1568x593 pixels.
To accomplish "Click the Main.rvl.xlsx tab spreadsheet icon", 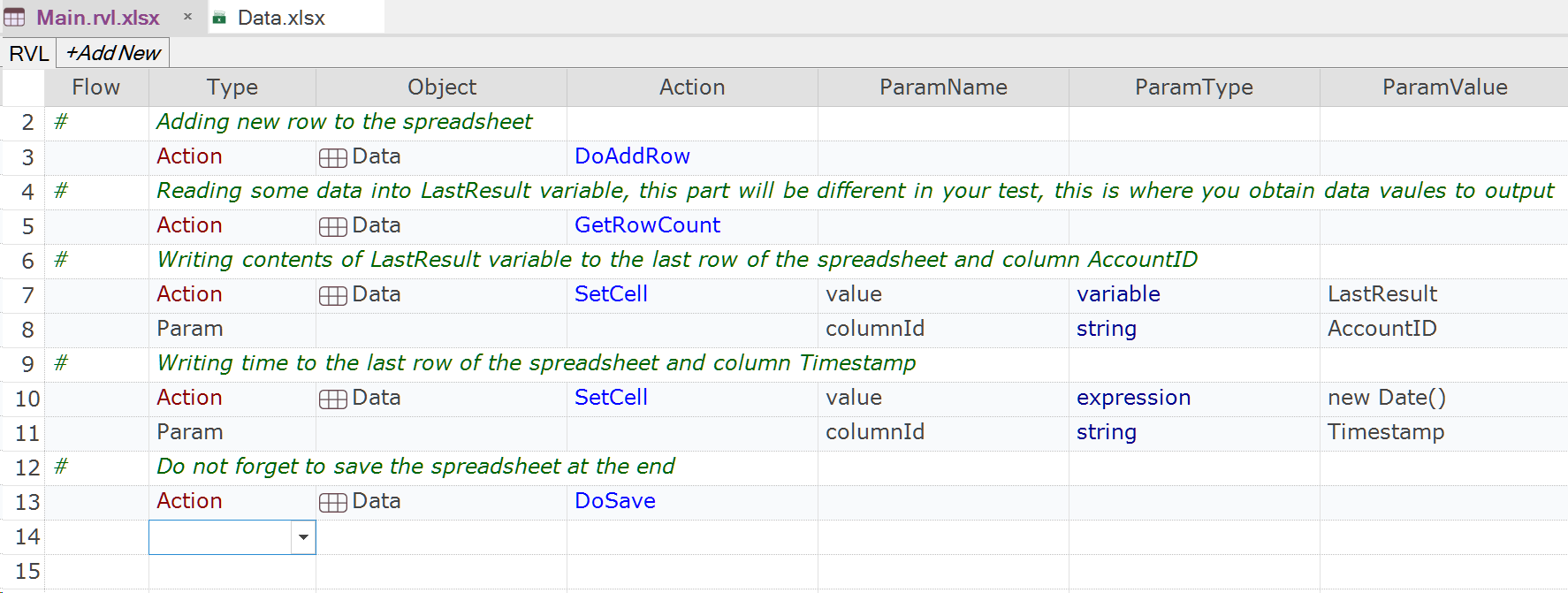I will pyautogui.click(x=15, y=18).
